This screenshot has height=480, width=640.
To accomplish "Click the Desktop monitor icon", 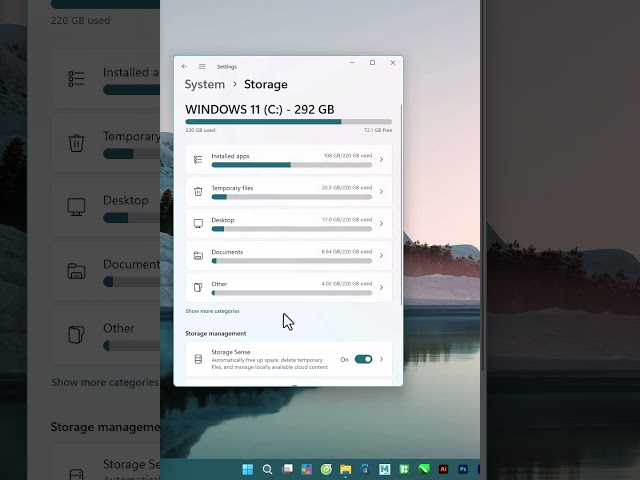I will pyautogui.click(x=198, y=223).
